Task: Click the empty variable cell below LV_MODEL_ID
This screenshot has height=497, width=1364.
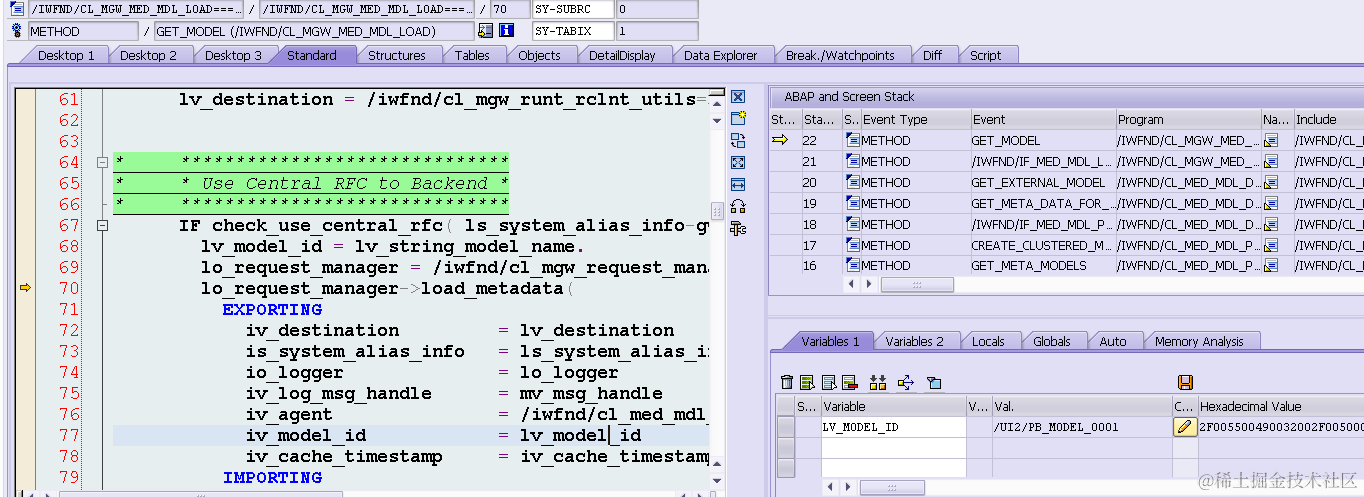Action: [x=893, y=448]
